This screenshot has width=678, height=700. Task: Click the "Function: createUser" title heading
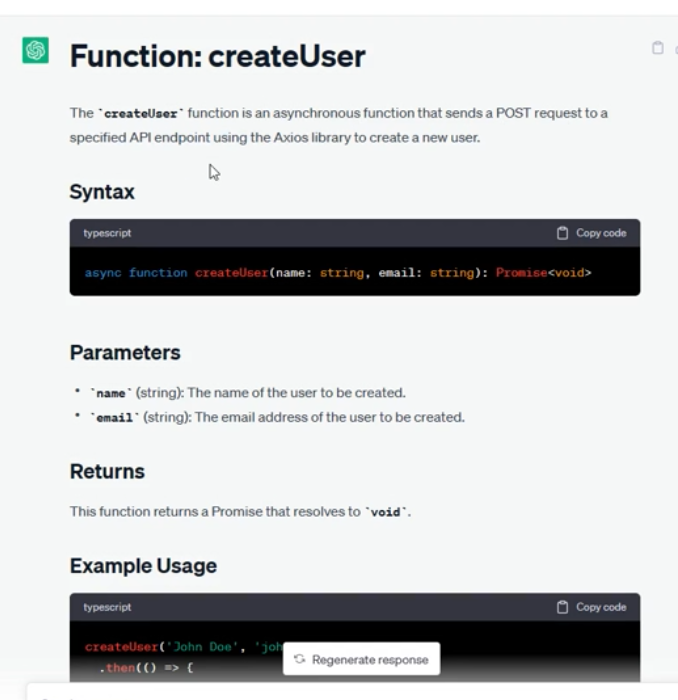click(x=217, y=56)
